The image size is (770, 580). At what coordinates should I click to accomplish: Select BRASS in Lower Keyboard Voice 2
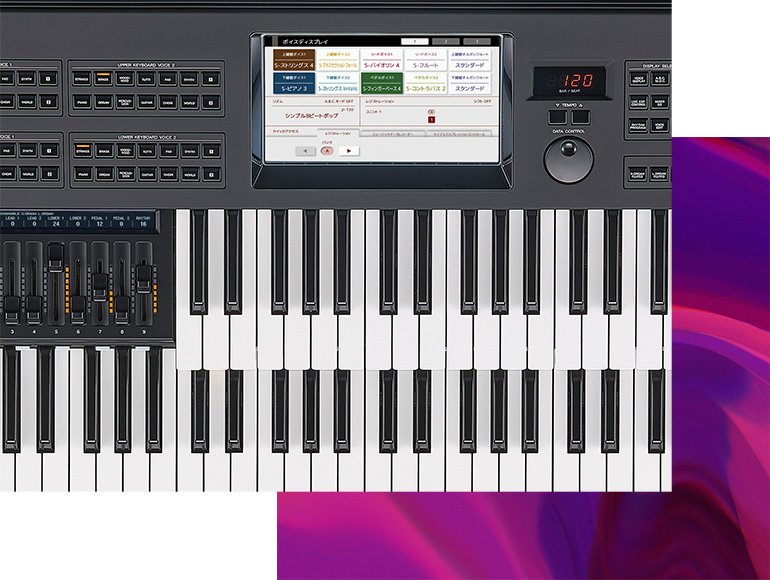click(x=104, y=151)
